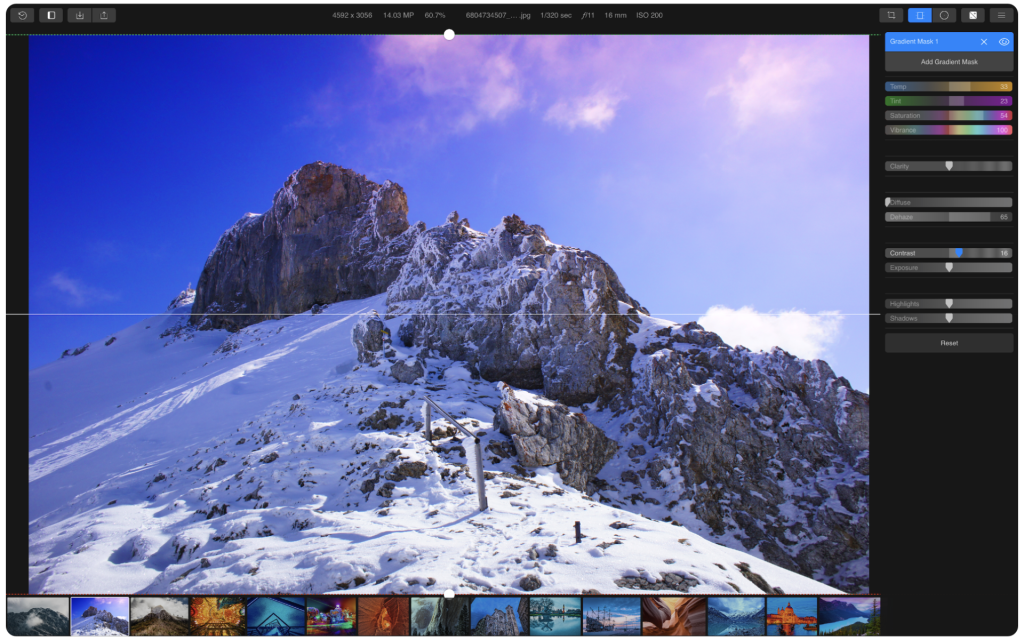Open the cloudy grey mountain thumbnail
The height and width of the screenshot is (640, 1024).
click(x=38, y=616)
